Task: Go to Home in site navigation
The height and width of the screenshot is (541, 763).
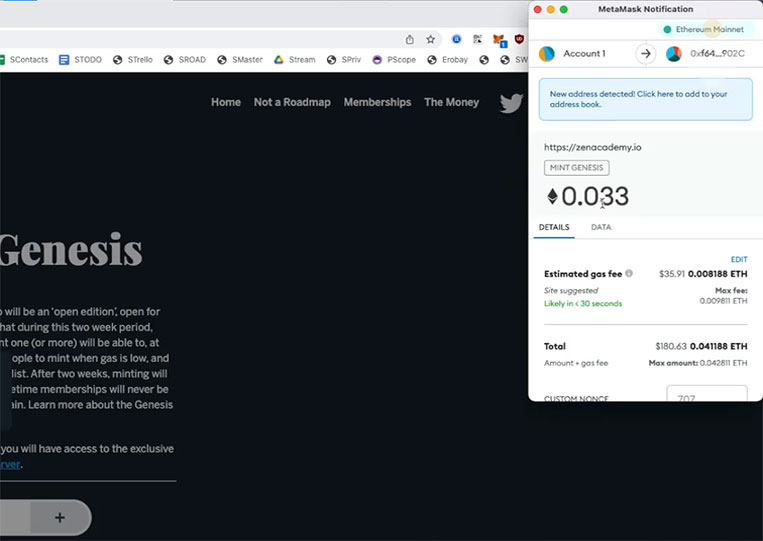Action: coord(226,102)
